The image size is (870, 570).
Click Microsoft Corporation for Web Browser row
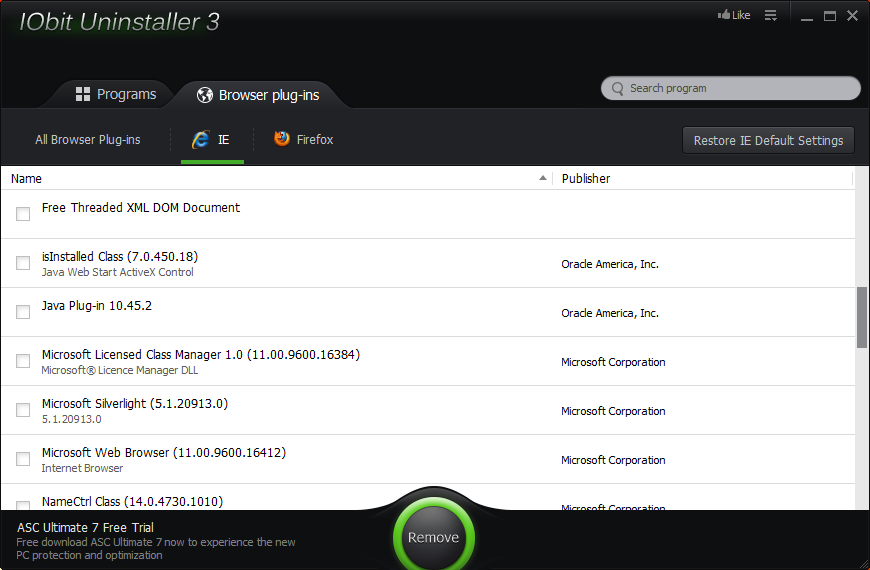[613, 460]
